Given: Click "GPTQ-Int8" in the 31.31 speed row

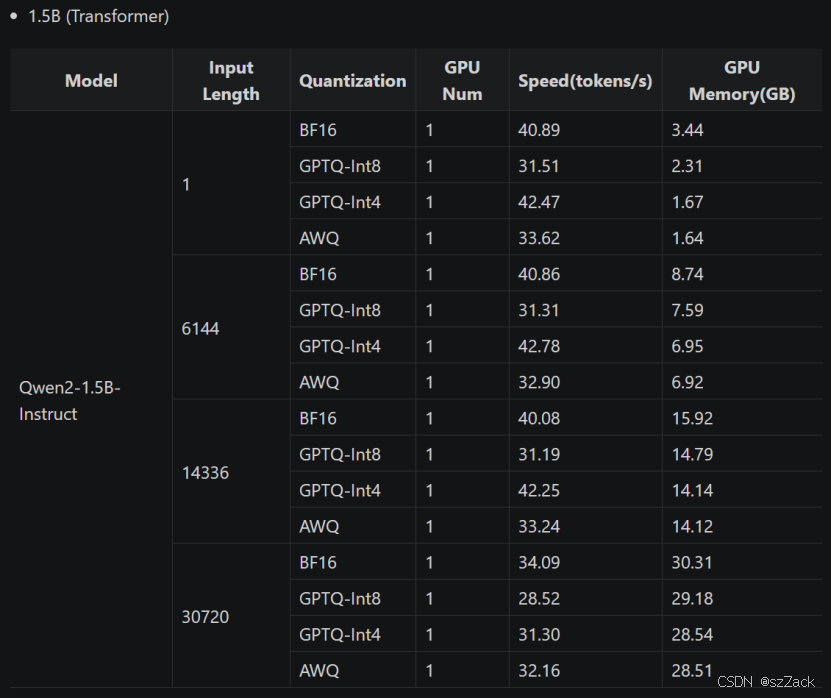Looking at the screenshot, I should (x=340, y=310).
